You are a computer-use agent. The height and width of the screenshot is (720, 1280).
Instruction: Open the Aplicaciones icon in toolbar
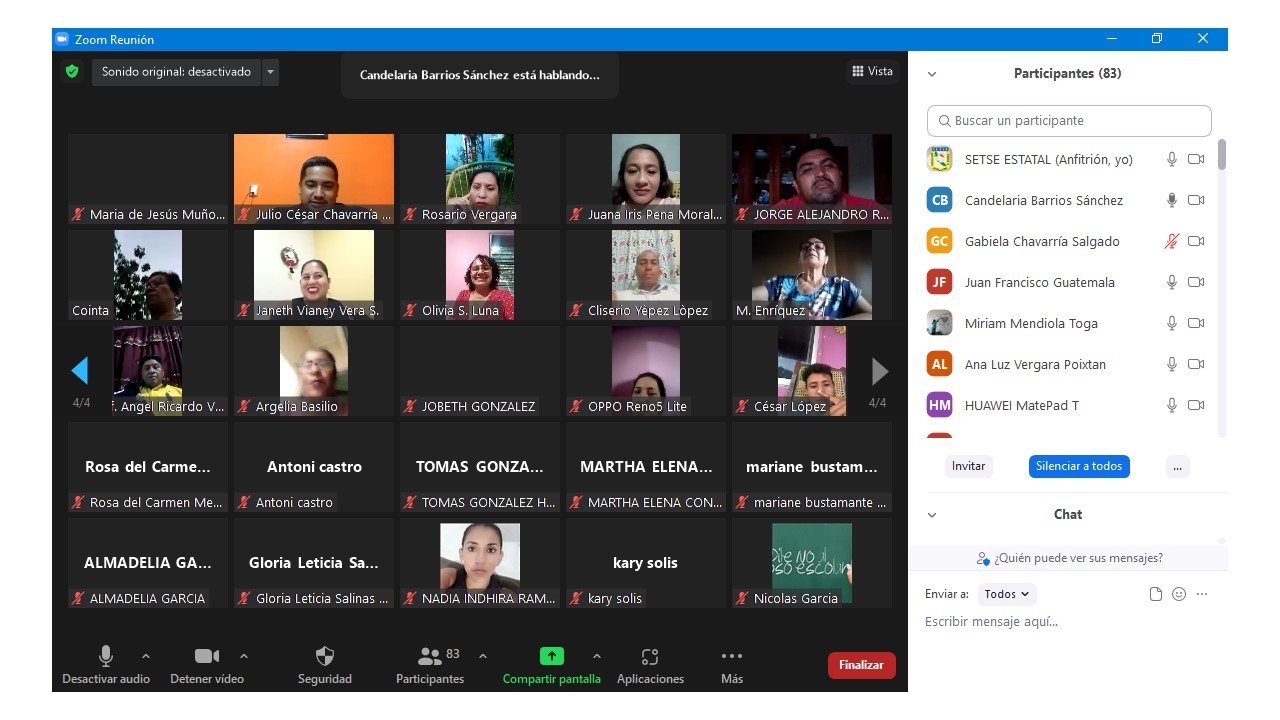[x=650, y=657]
